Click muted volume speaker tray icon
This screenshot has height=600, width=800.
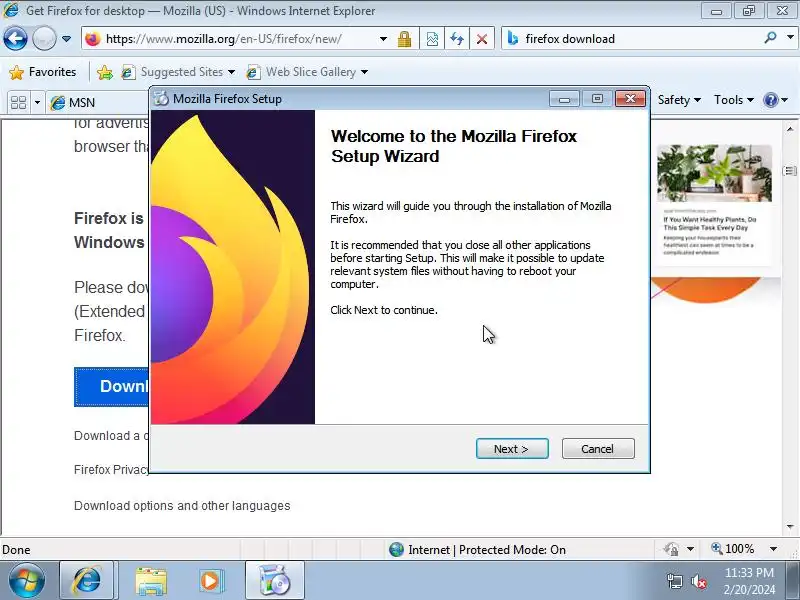point(698,581)
